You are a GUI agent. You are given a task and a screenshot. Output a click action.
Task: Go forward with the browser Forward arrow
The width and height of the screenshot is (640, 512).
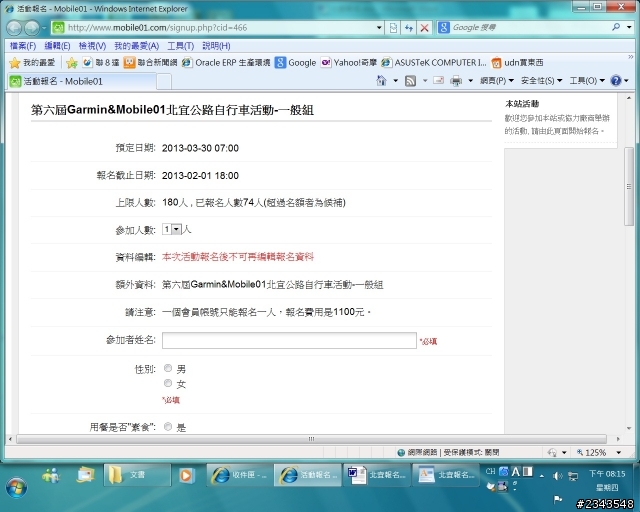click(x=31, y=28)
